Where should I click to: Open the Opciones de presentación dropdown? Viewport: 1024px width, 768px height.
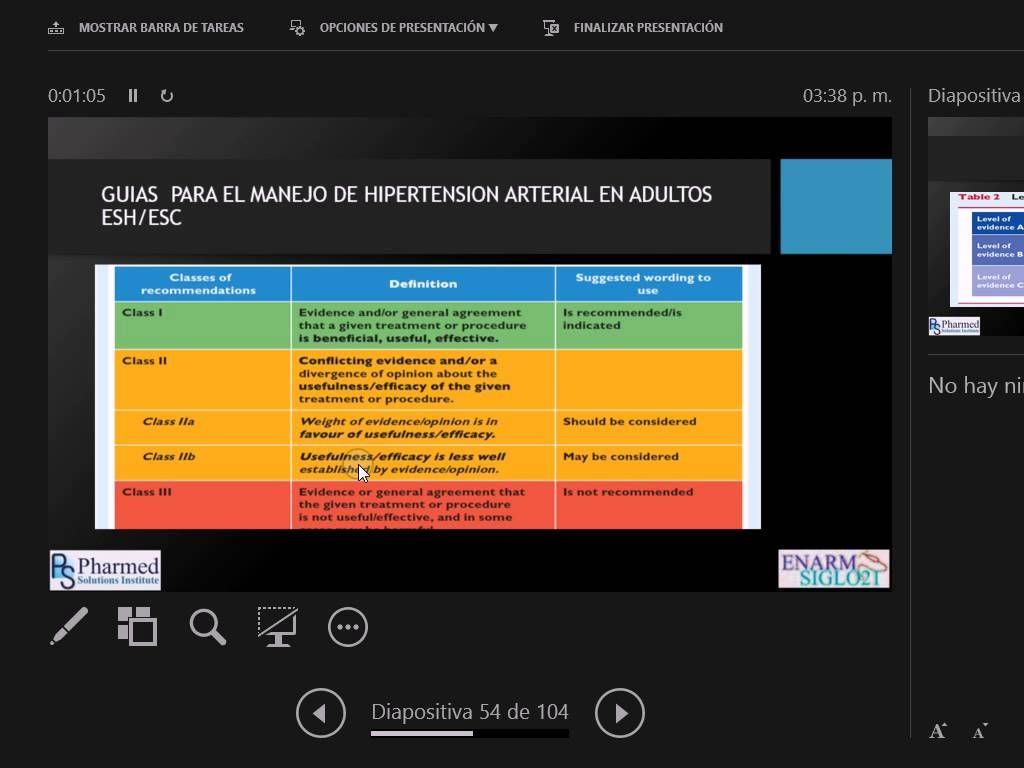coord(408,27)
